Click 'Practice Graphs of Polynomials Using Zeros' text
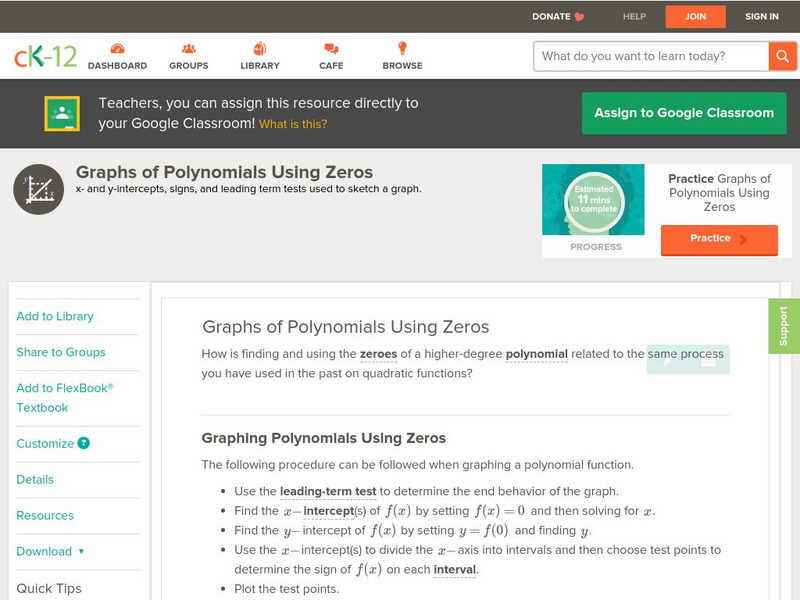Viewport: 800px width, 600px height. (x=719, y=192)
